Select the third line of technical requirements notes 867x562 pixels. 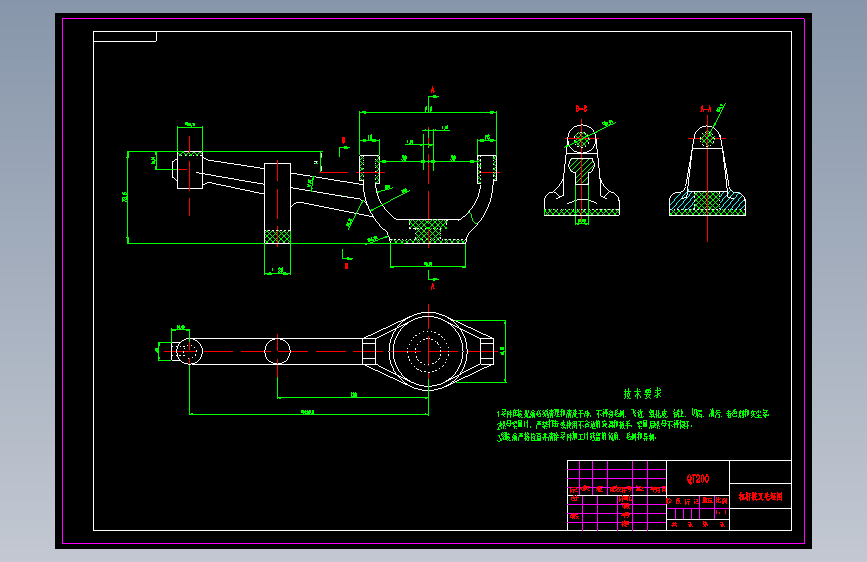576,436
